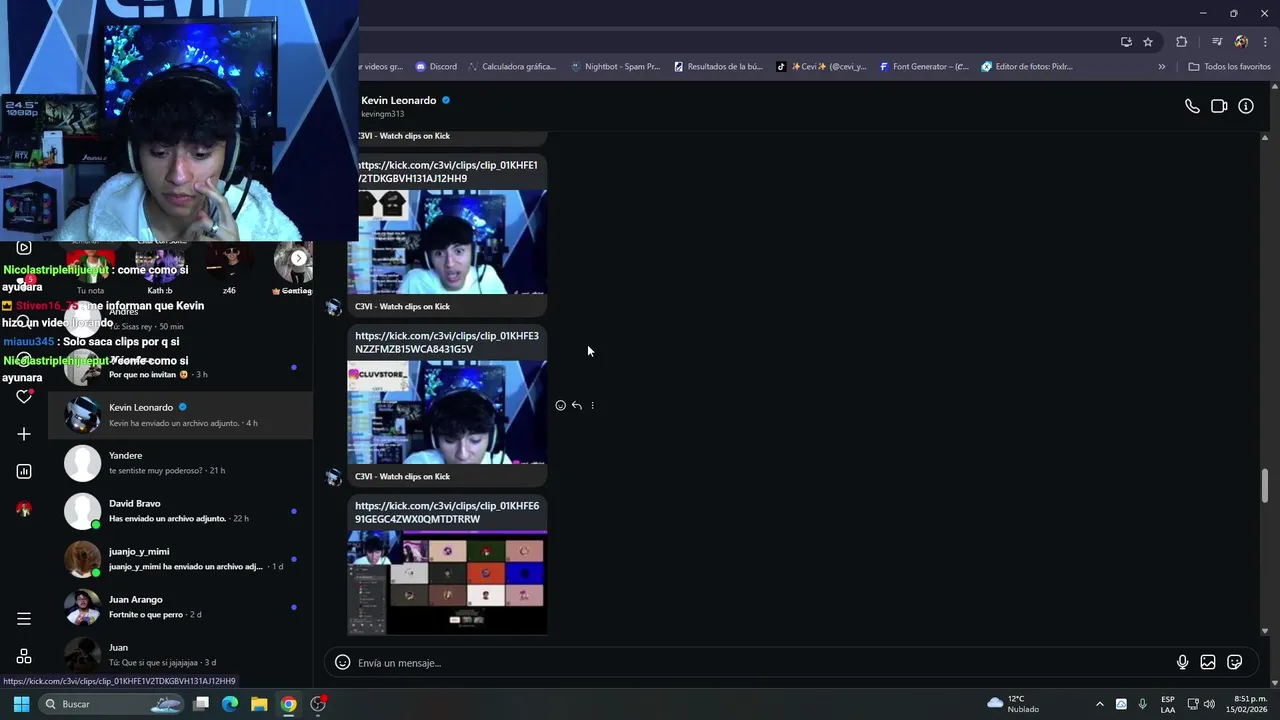
Task: Open Discord bookmark
Action: (436, 67)
